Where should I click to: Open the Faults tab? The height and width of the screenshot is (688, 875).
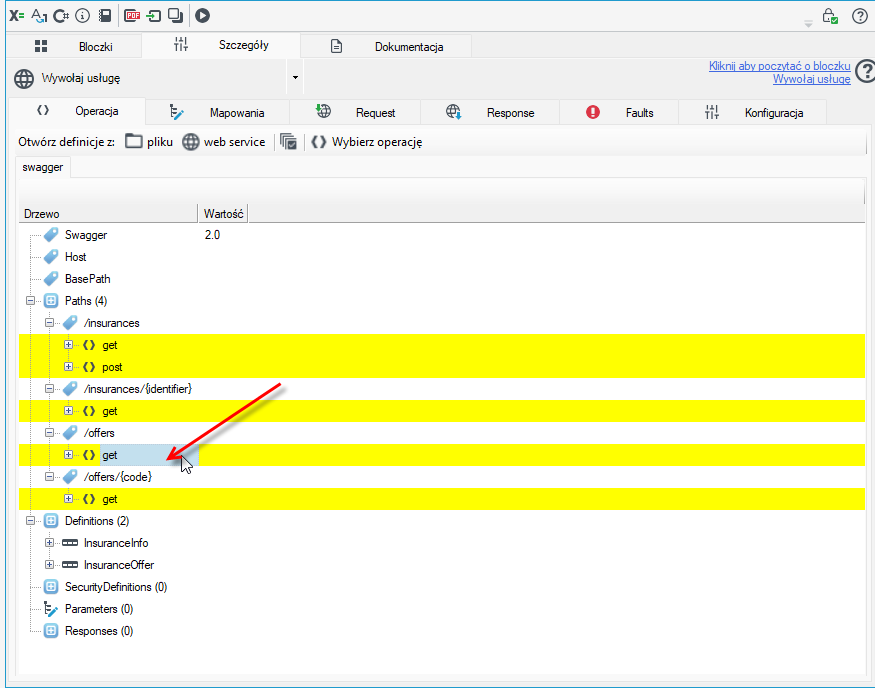[619, 113]
